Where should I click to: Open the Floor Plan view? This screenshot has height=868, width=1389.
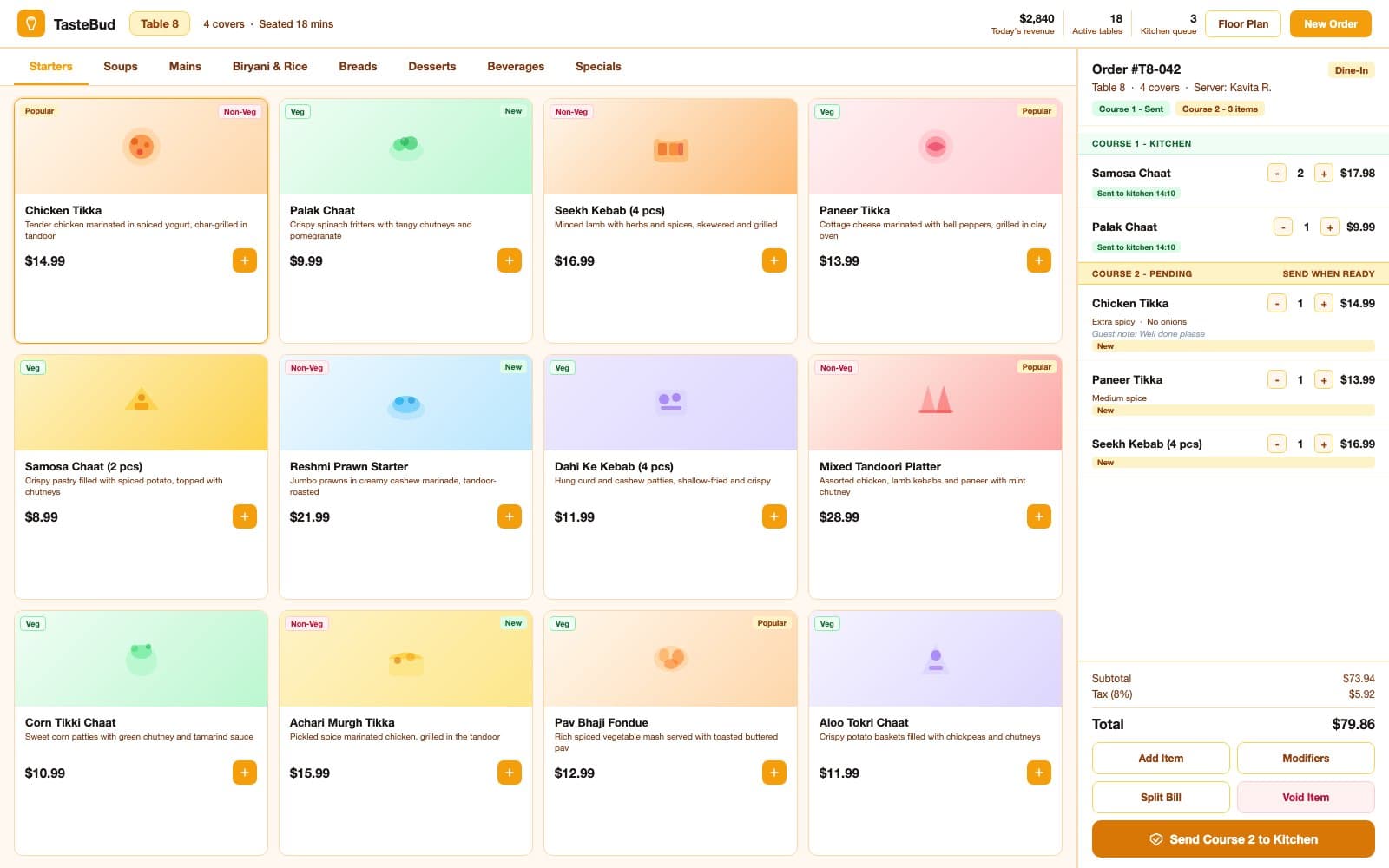tap(1243, 23)
